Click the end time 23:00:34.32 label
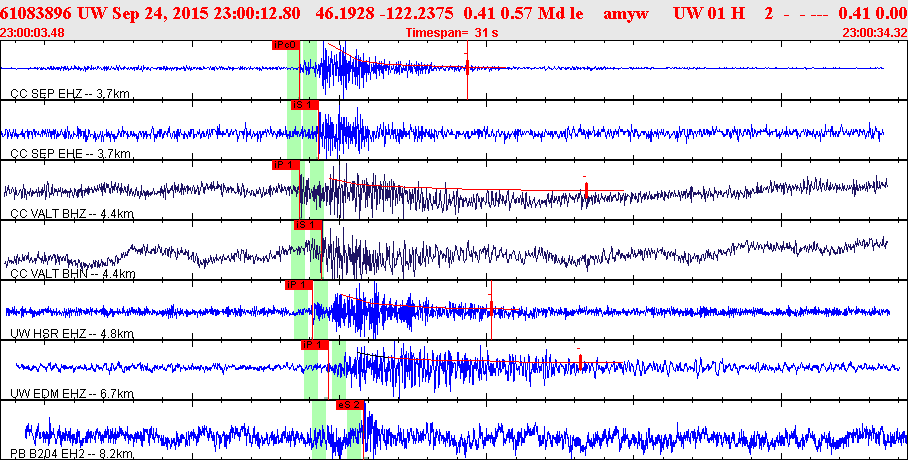The height and width of the screenshot is (460, 908). click(x=874, y=33)
